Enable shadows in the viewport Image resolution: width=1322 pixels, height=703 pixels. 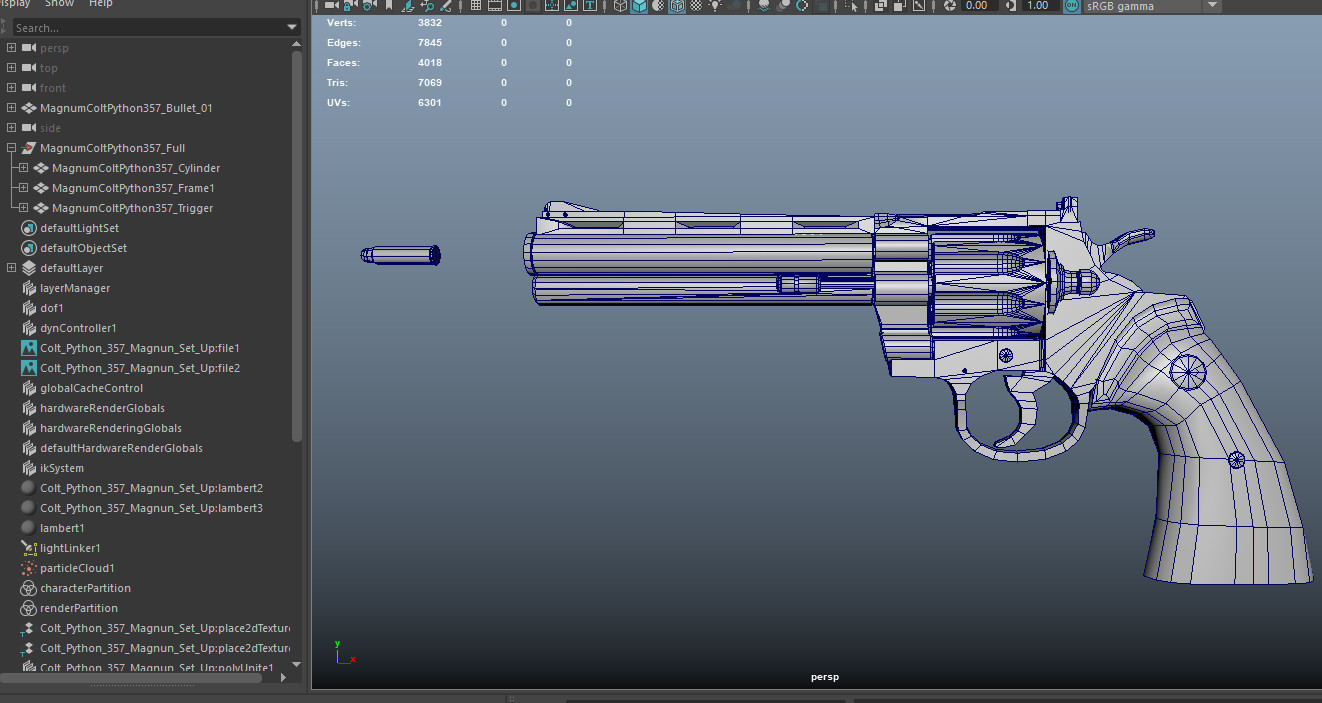pyautogui.click(x=763, y=6)
